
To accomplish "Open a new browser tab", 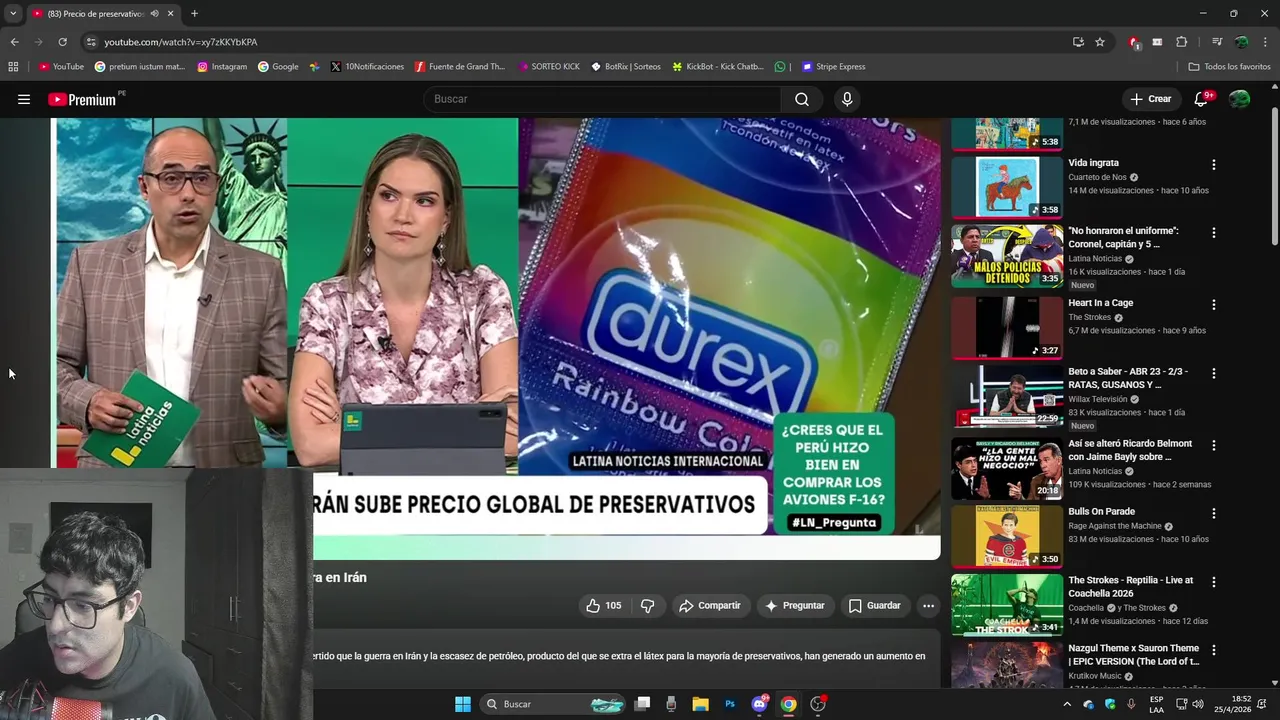I will pyautogui.click(x=194, y=14).
